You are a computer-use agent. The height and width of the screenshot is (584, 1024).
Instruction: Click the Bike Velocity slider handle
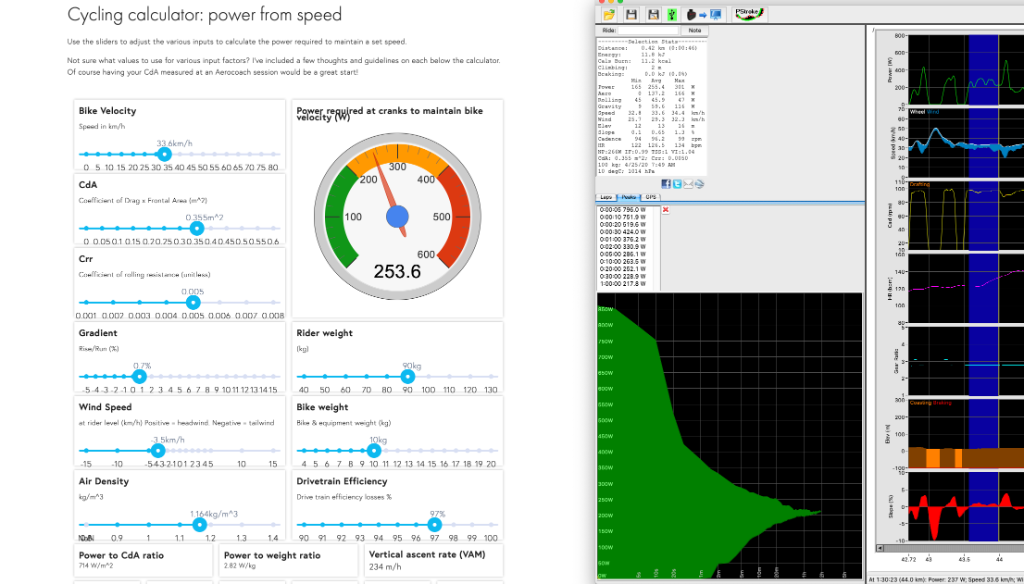163,156
